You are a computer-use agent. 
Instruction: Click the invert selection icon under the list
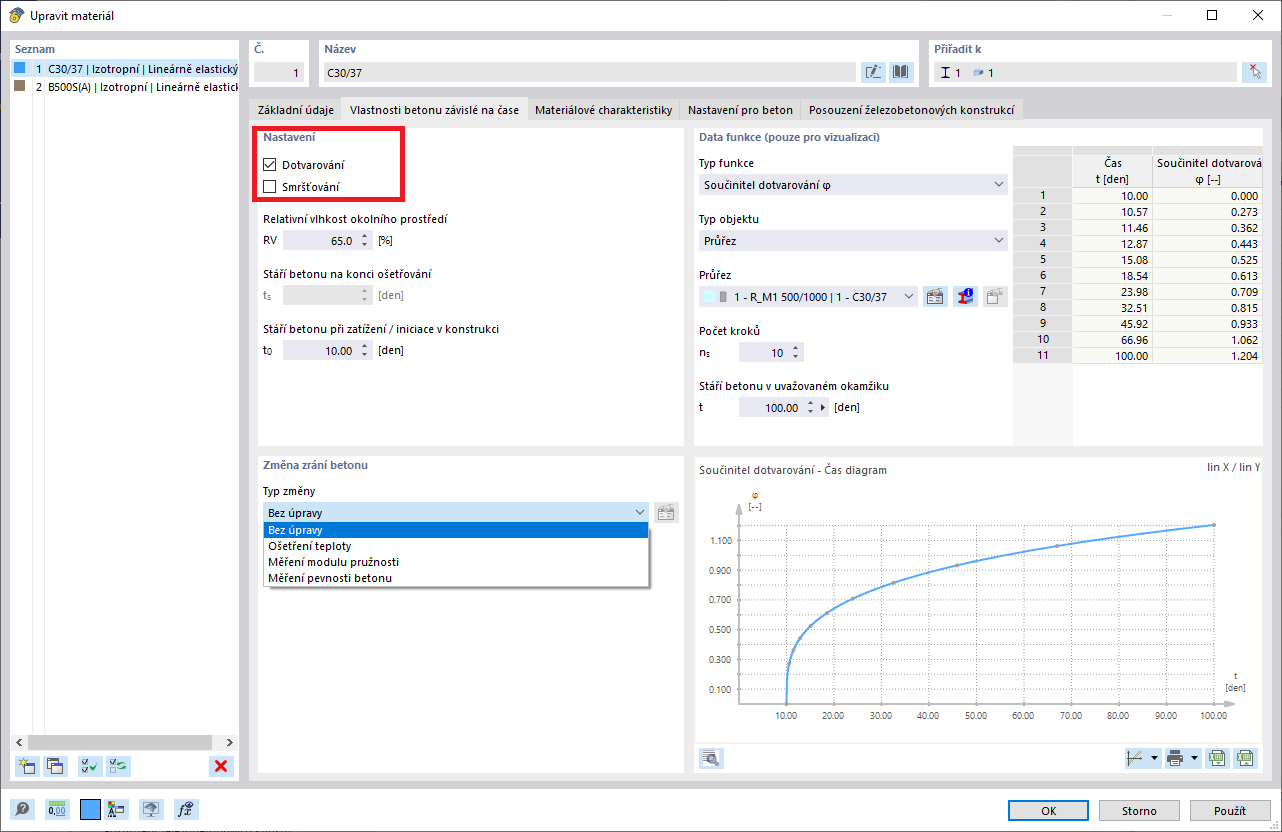119,766
